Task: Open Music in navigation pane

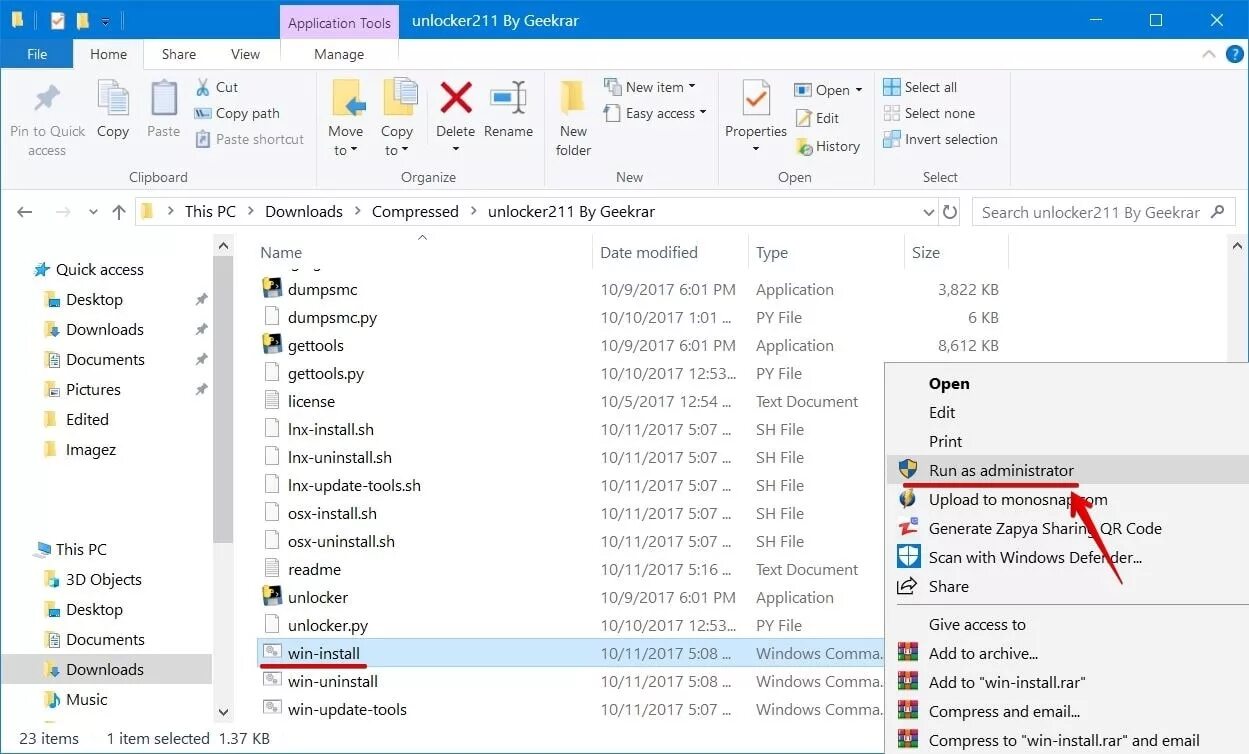Action: coord(86,700)
